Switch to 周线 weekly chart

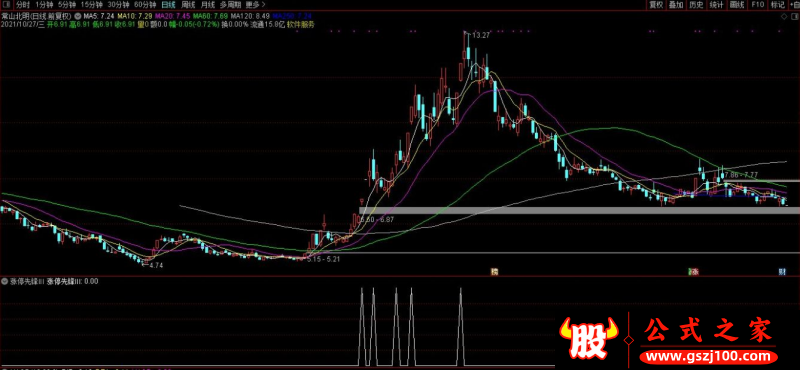(x=188, y=5)
